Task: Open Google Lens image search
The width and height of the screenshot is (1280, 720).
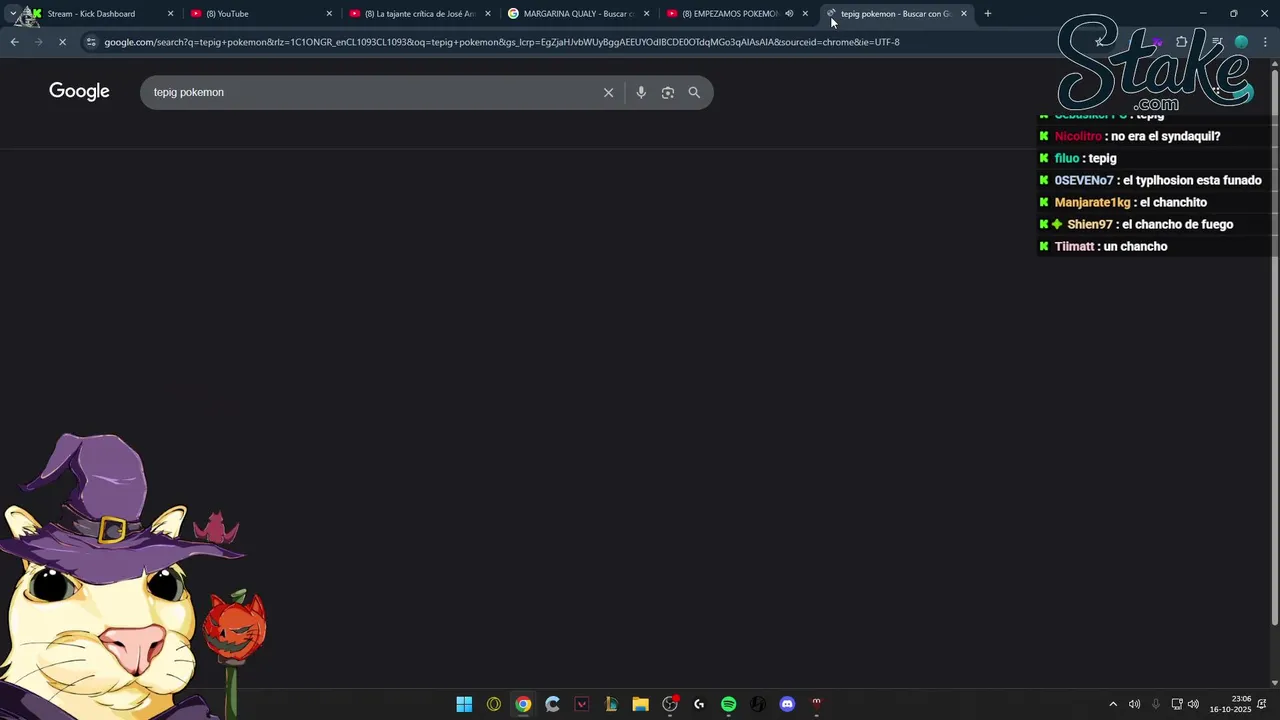Action: point(668,93)
